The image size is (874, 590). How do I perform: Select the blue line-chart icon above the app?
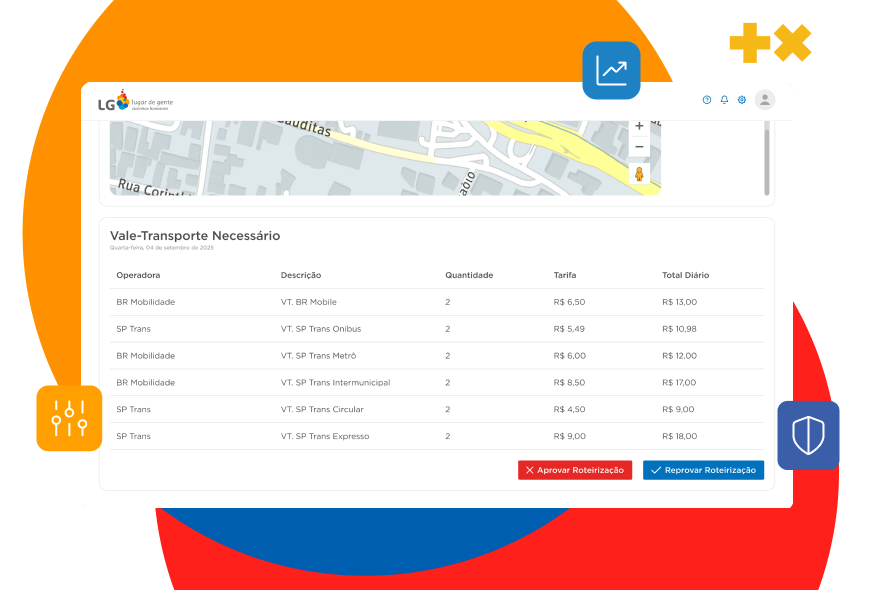pyautogui.click(x=610, y=70)
